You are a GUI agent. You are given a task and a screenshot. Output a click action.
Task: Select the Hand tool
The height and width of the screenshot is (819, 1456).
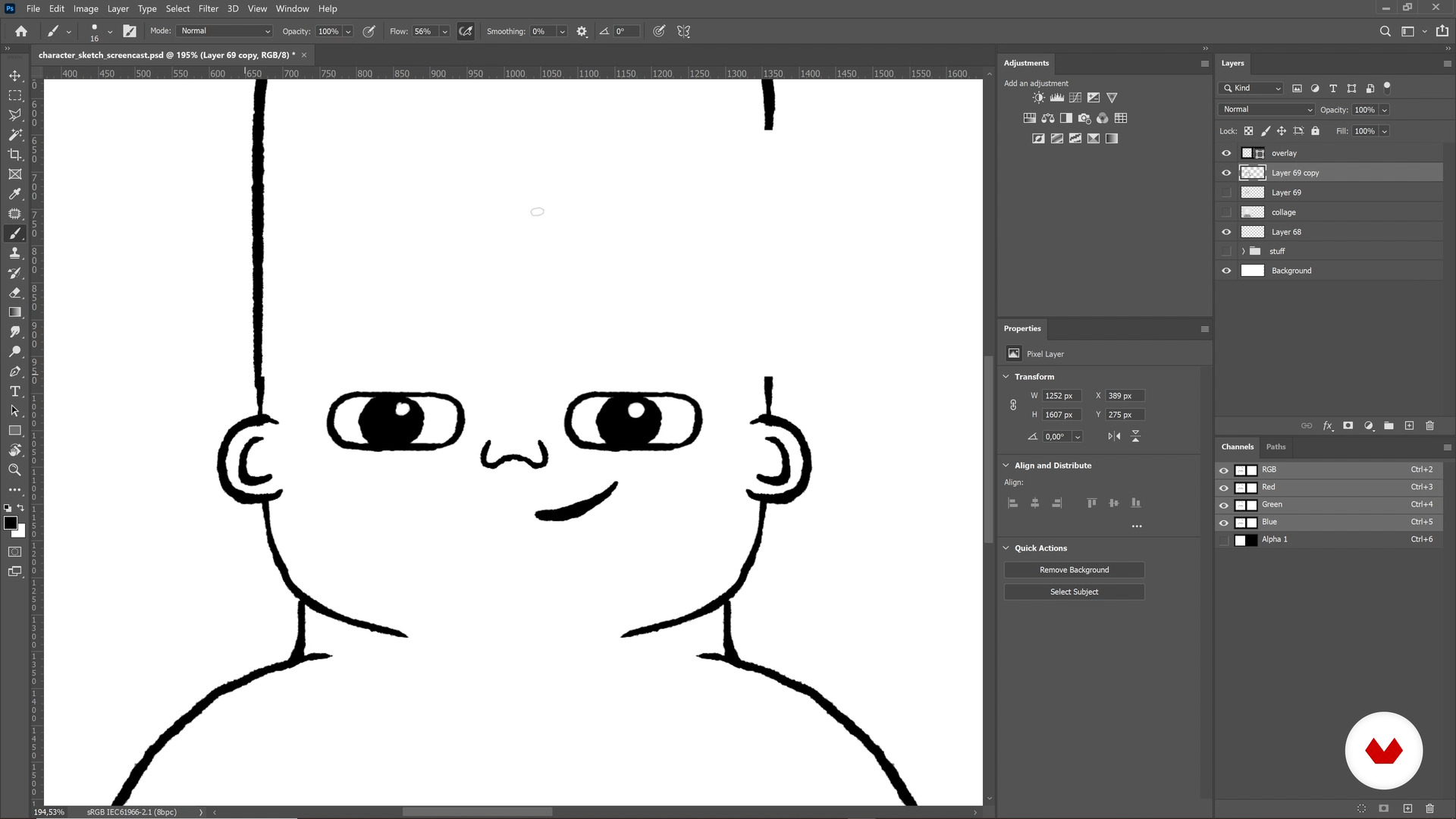(14, 450)
